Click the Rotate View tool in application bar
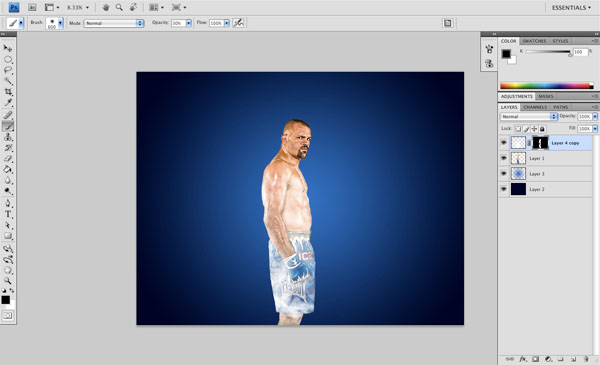 (x=133, y=7)
